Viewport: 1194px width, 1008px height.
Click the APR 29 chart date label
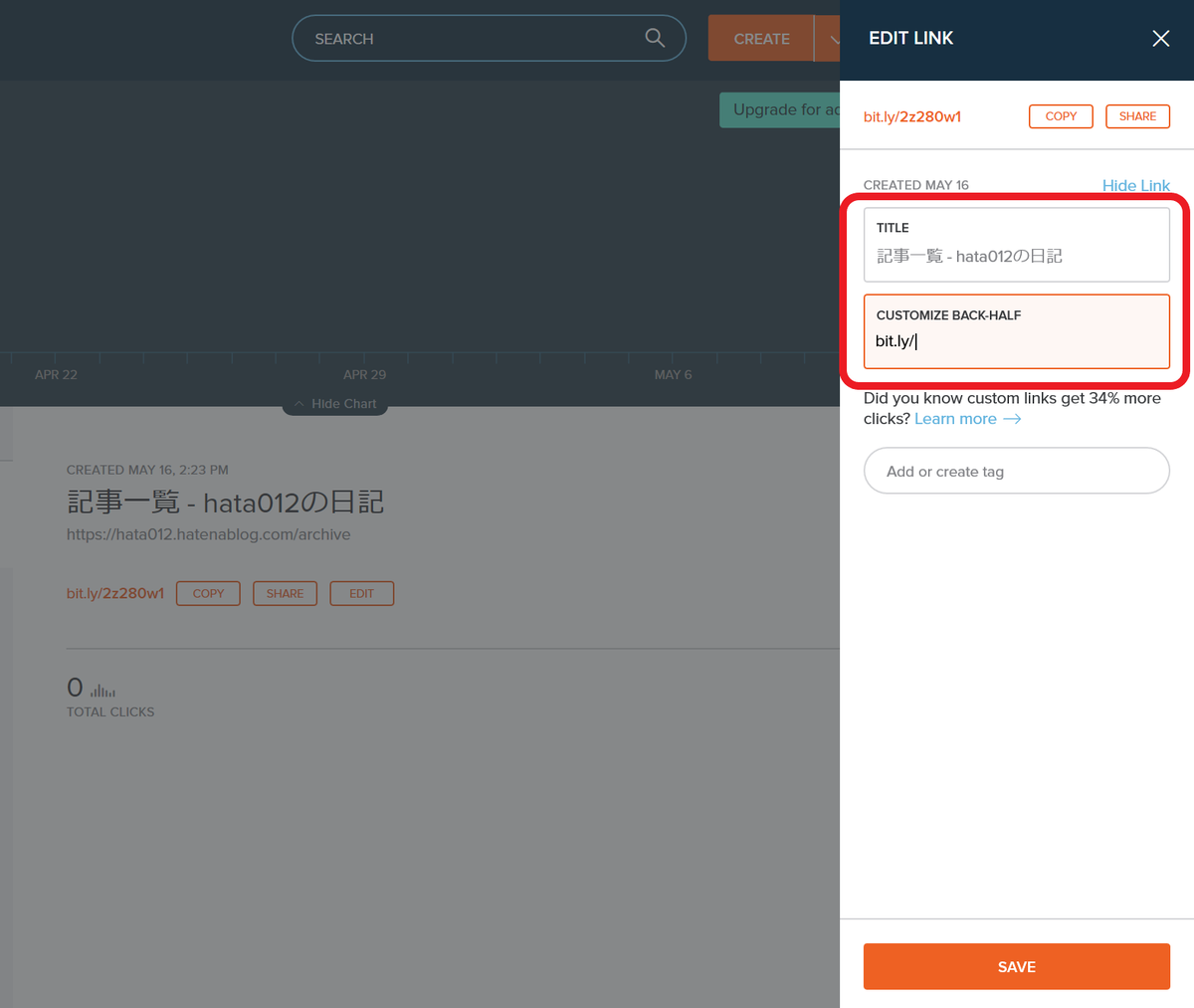pyautogui.click(x=364, y=374)
